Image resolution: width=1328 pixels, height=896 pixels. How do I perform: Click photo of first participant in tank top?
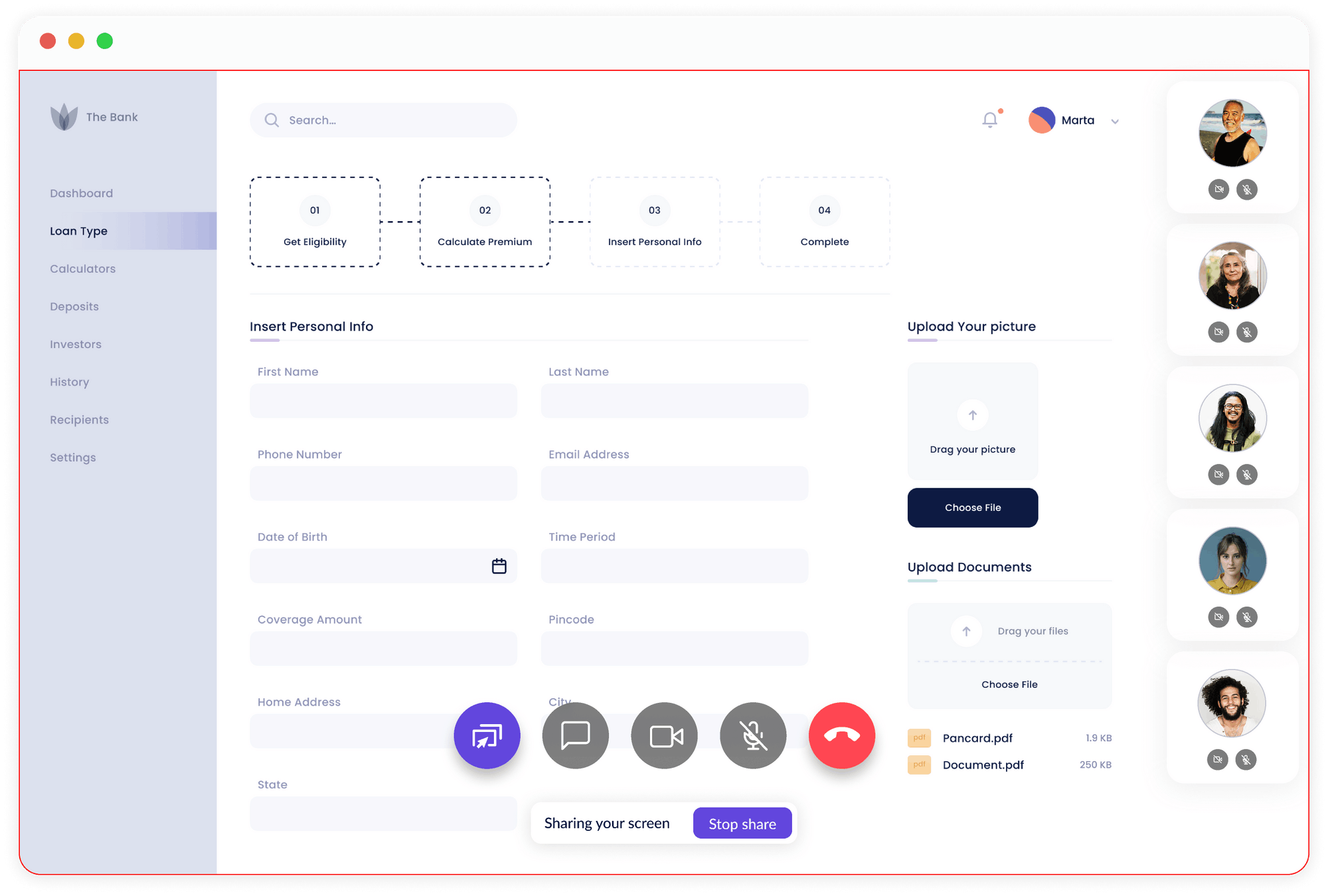[1232, 133]
